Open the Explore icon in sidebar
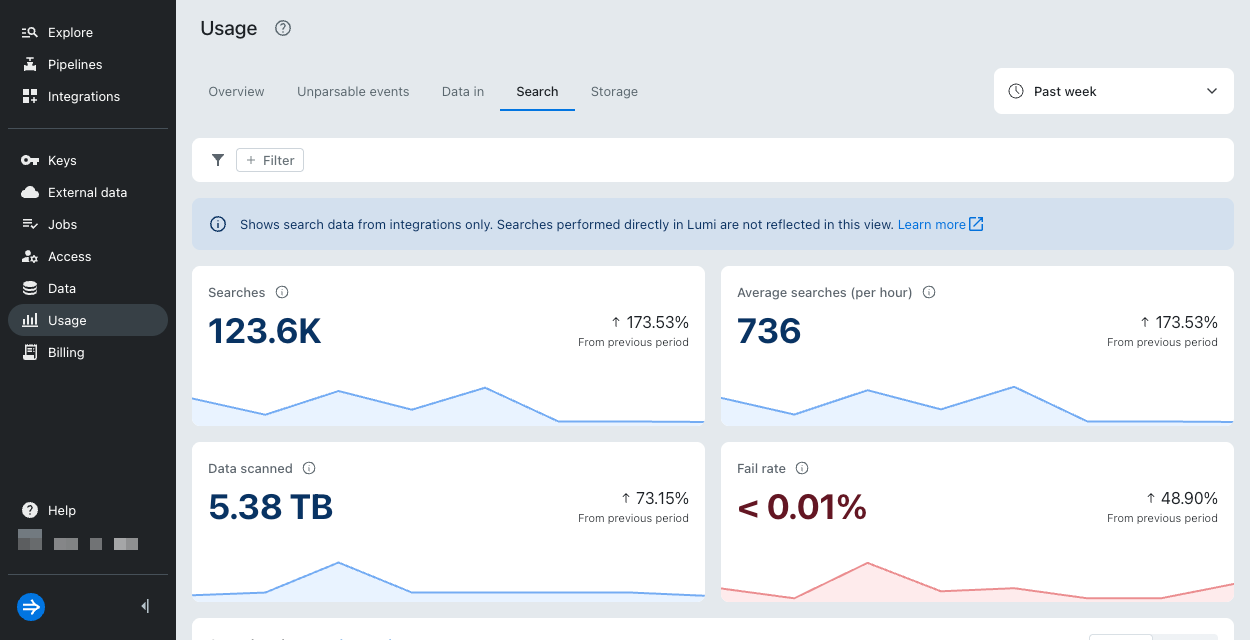This screenshot has height=640, width=1250. [x=30, y=32]
